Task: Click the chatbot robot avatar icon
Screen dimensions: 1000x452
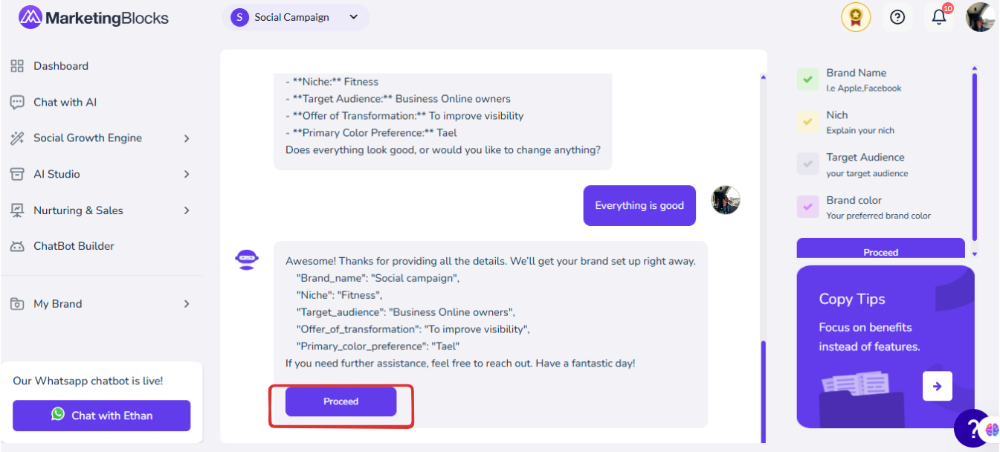Action: (x=247, y=260)
